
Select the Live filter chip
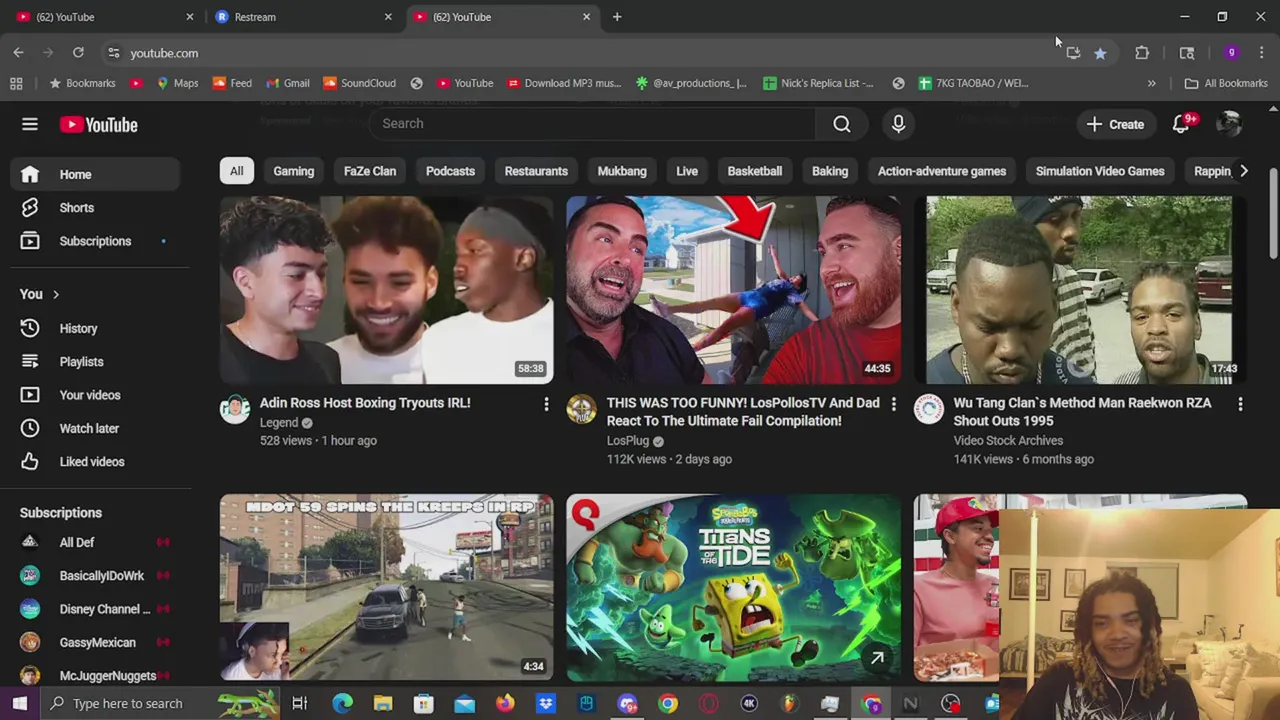pyautogui.click(x=687, y=171)
